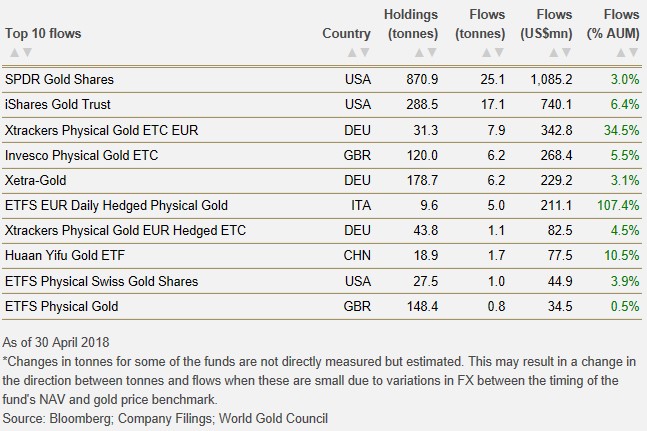This screenshot has height=431, width=647.
Task: Click the 107.4% AUM flow value
Action: coord(618,205)
